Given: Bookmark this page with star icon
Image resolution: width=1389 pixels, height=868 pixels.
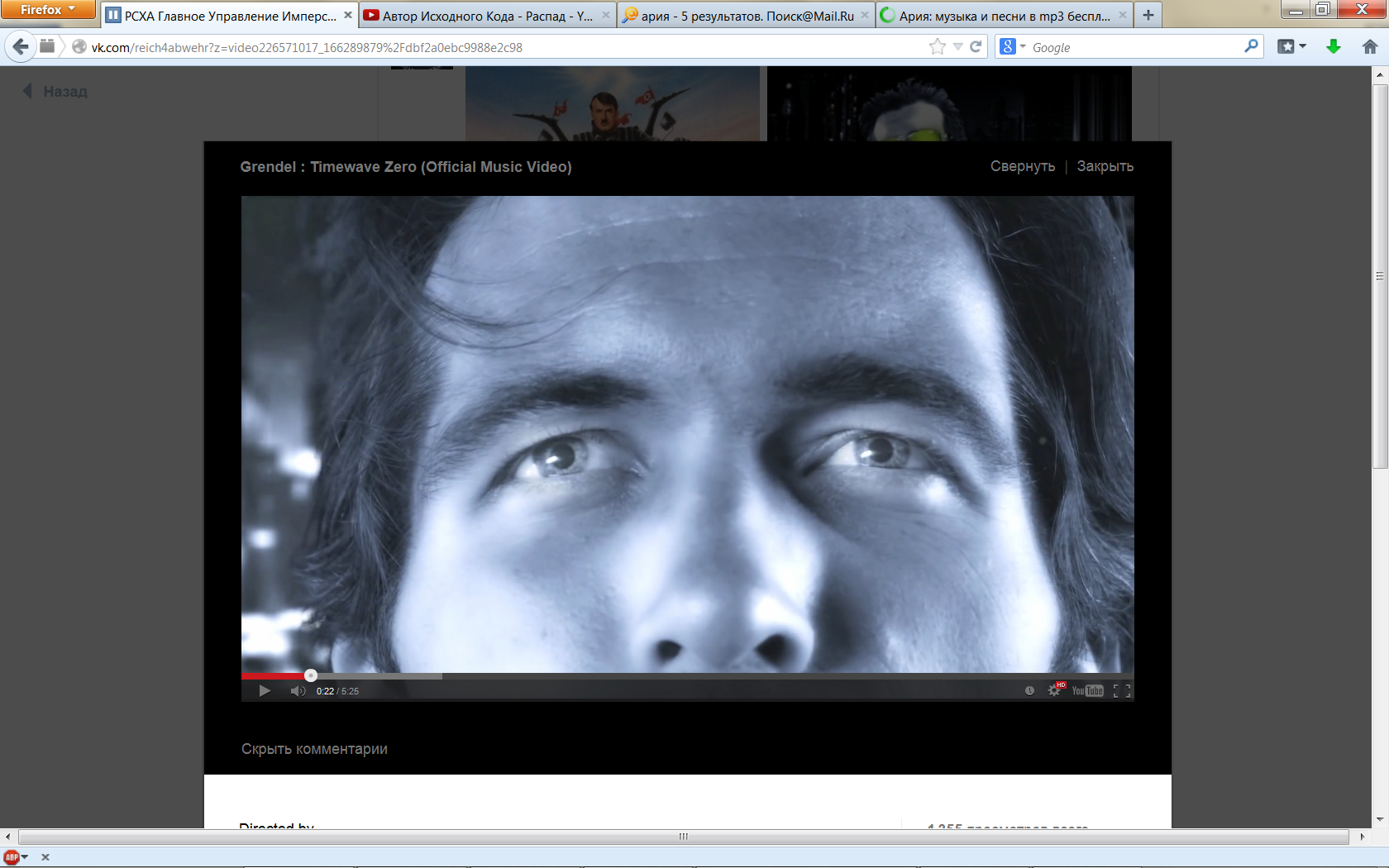Looking at the screenshot, I should 937,47.
